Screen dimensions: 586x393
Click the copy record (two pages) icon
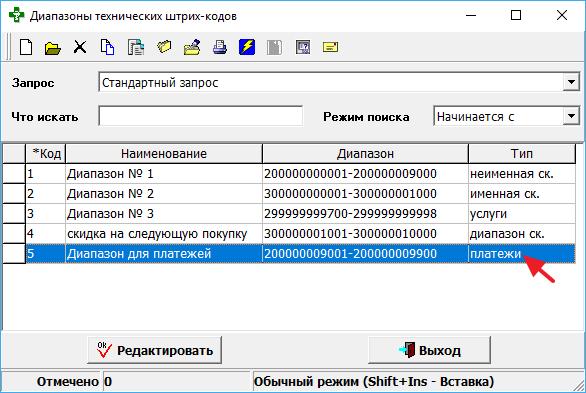[107, 47]
